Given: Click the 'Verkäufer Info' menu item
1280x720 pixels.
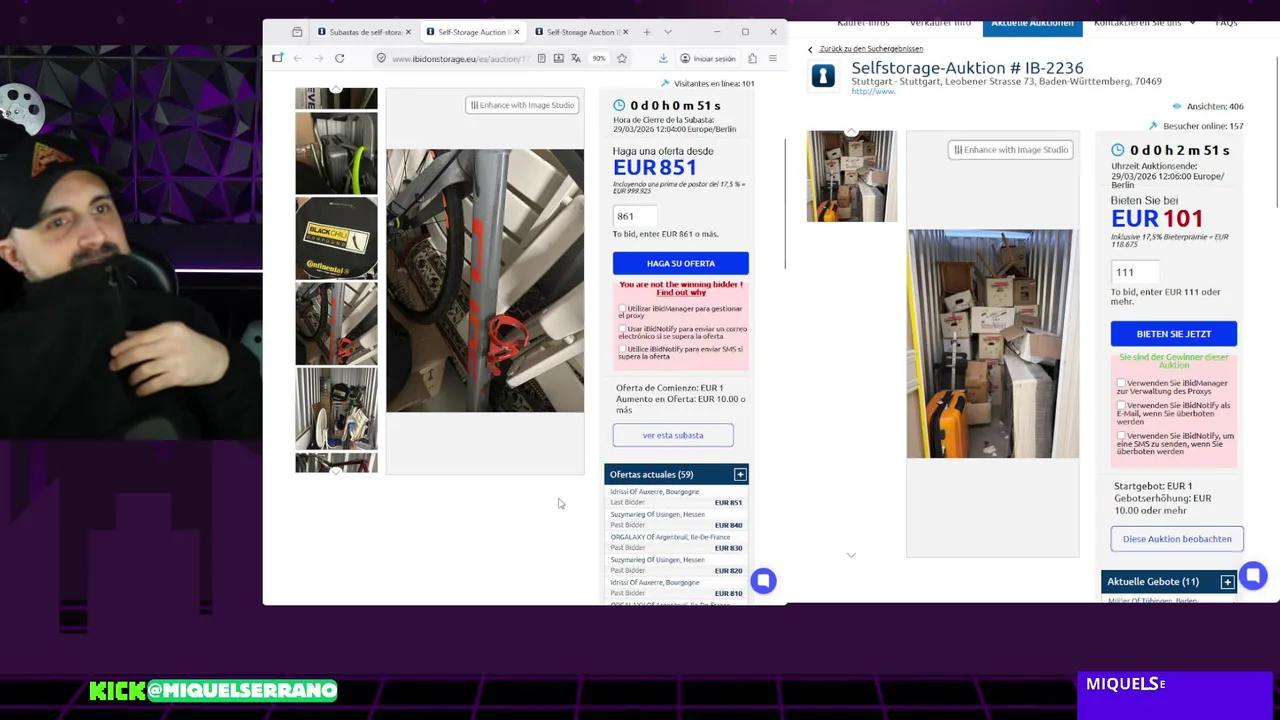Looking at the screenshot, I should click(940, 23).
